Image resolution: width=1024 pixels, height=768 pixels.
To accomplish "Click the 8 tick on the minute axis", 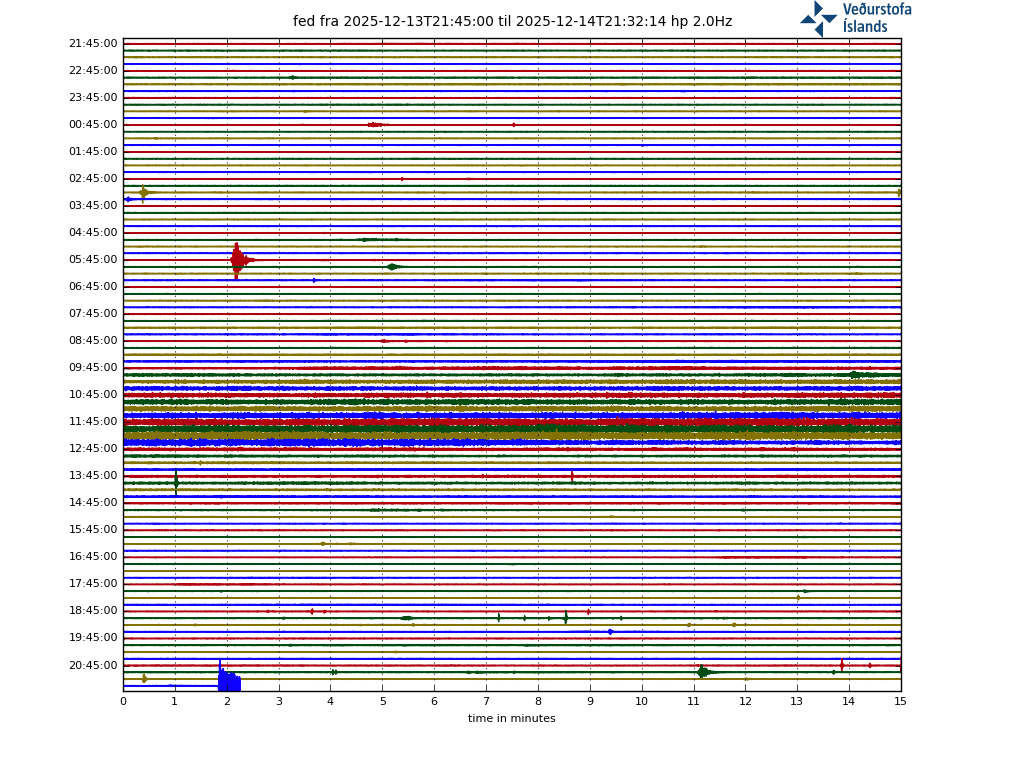I will 538,702.
